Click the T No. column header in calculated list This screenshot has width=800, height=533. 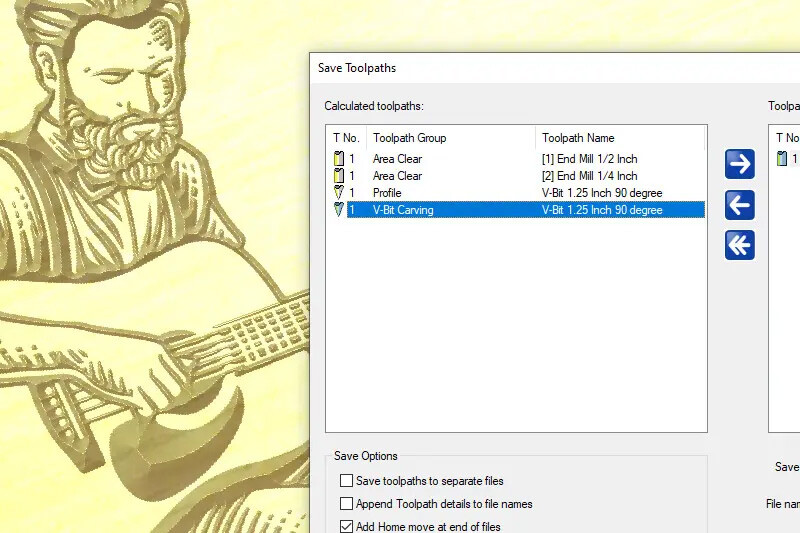pyautogui.click(x=346, y=138)
